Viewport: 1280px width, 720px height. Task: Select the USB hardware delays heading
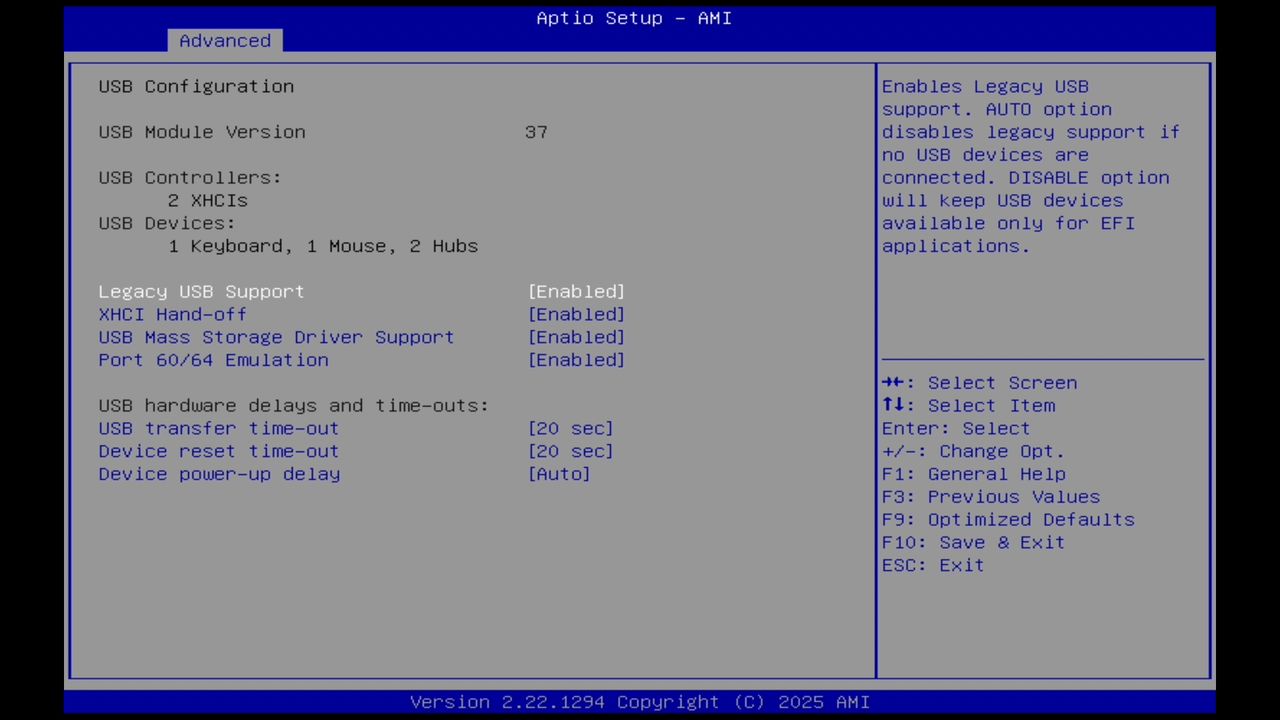click(x=293, y=405)
